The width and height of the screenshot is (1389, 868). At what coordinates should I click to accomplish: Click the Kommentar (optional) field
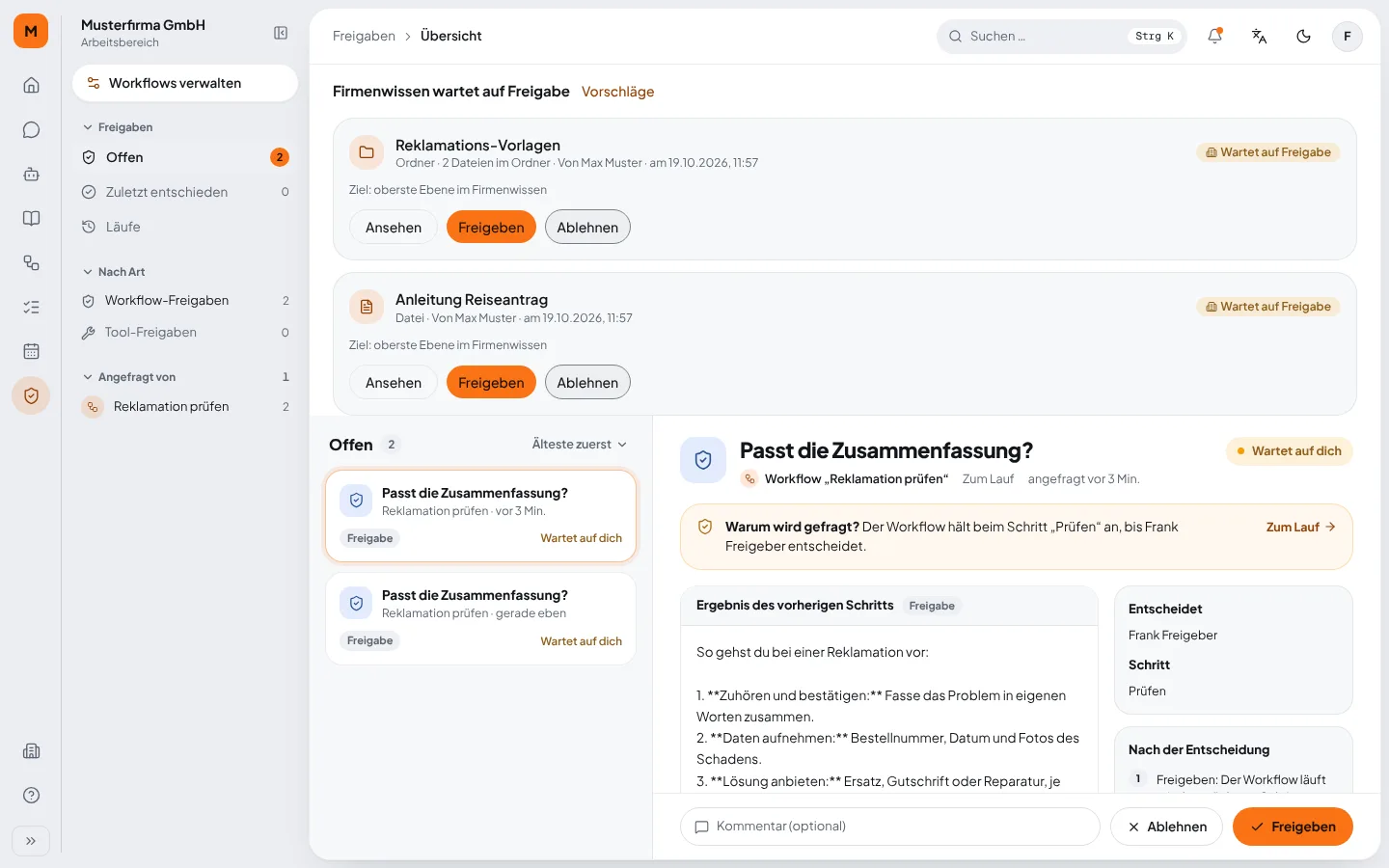pyautogui.click(x=889, y=827)
